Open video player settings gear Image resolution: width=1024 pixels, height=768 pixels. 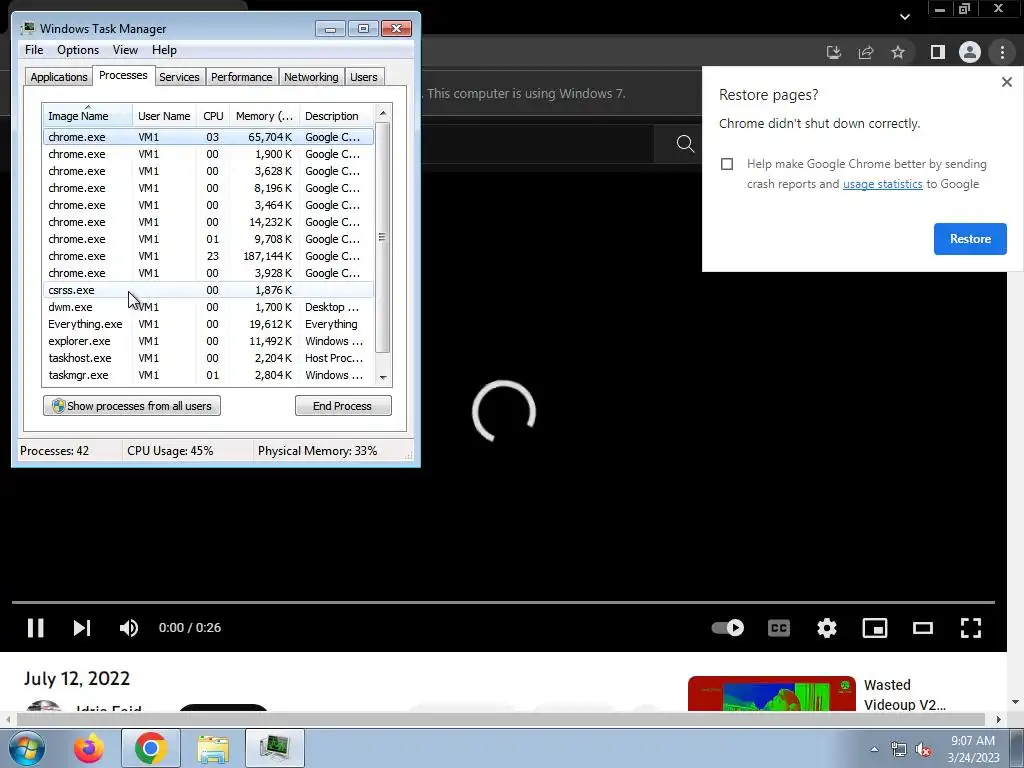point(827,628)
